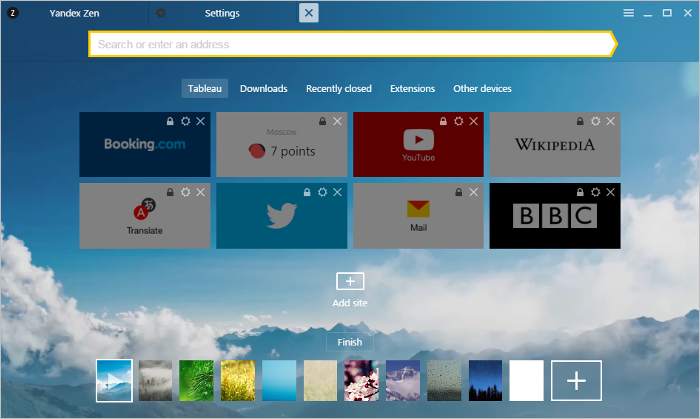Image resolution: width=700 pixels, height=419 pixels.
Task: Select the plain white background
Action: [527, 381]
